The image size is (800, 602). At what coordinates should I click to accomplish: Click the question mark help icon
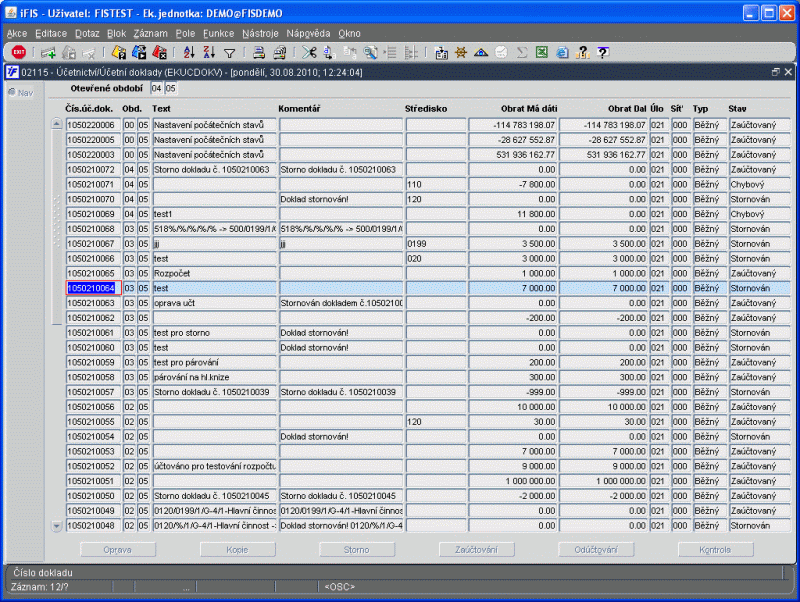tap(582, 52)
